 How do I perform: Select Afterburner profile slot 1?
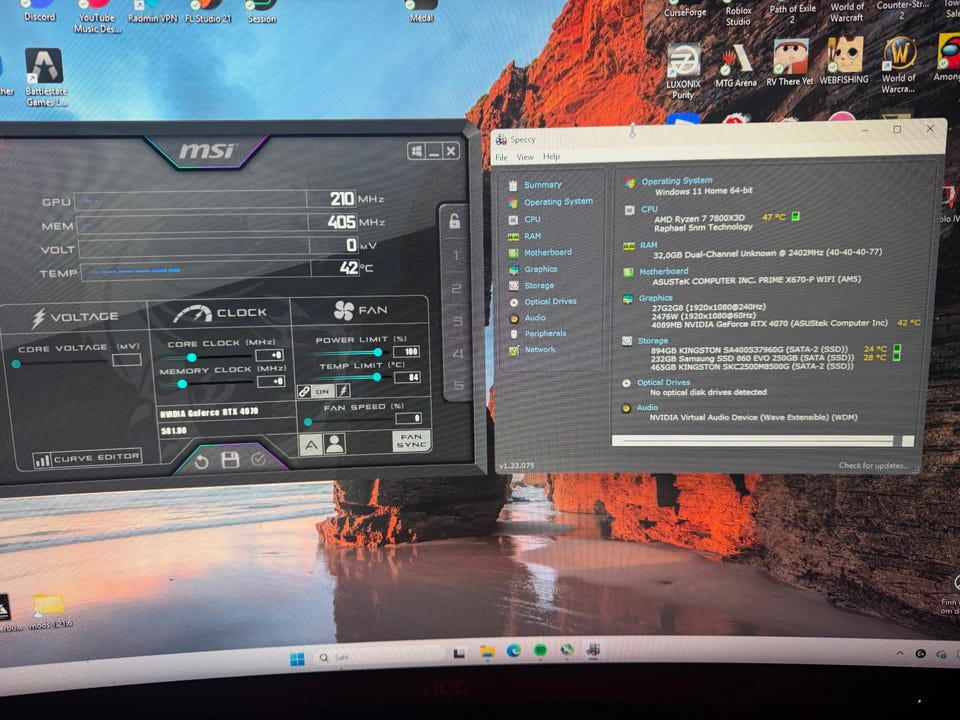(456, 254)
